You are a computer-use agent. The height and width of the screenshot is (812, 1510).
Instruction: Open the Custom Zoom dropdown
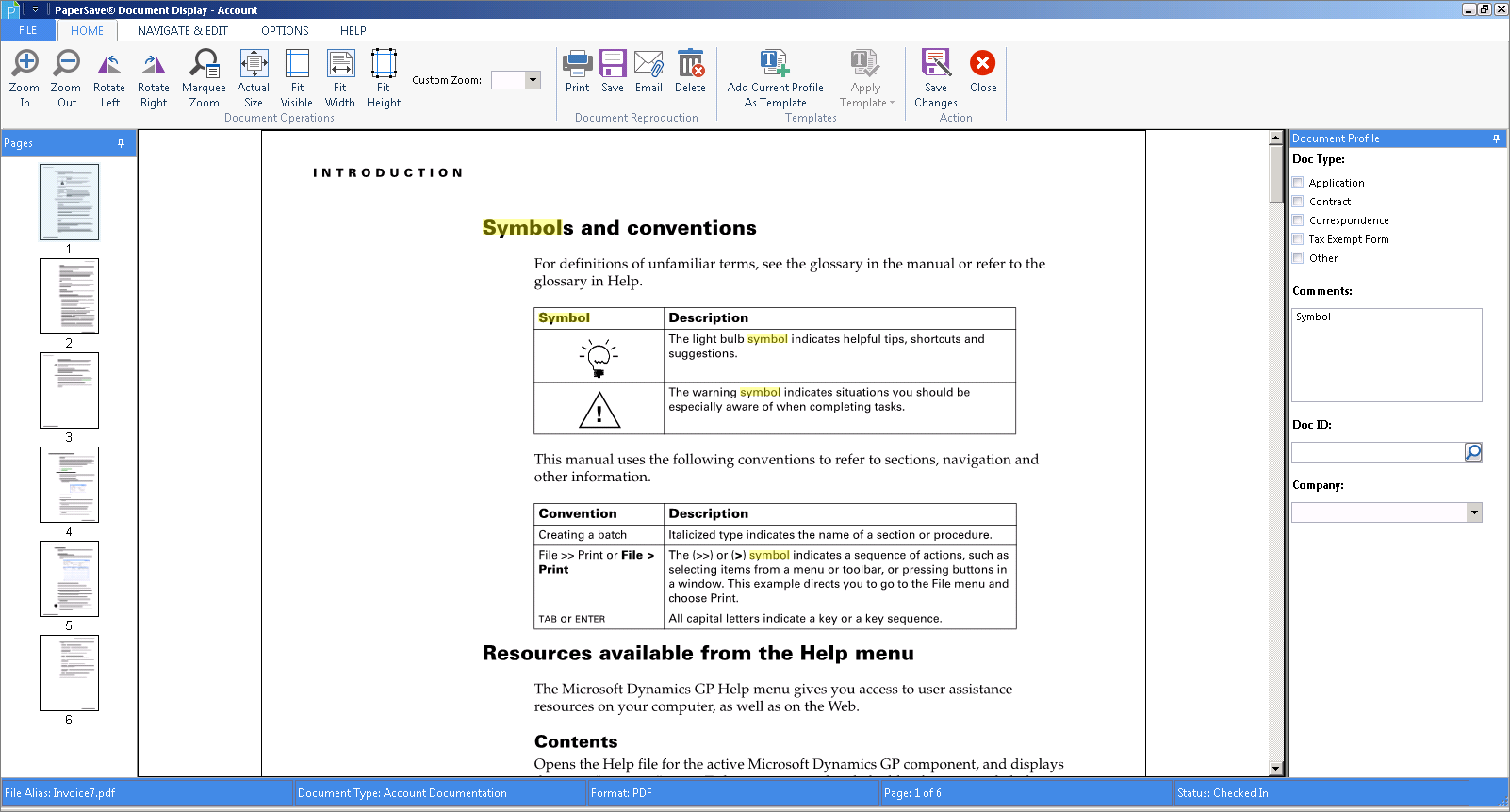(x=533, y=80)
